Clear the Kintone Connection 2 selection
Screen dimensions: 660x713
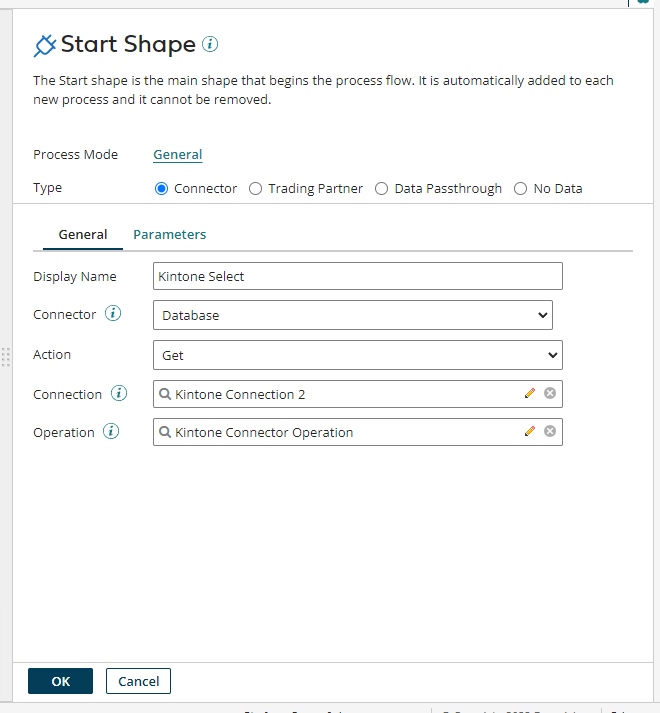(x=550, y=394)
